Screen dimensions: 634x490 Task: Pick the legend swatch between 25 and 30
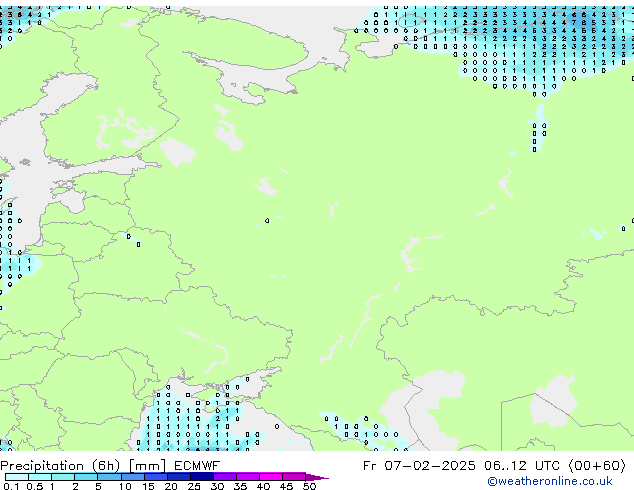click(x=202, y=477)
